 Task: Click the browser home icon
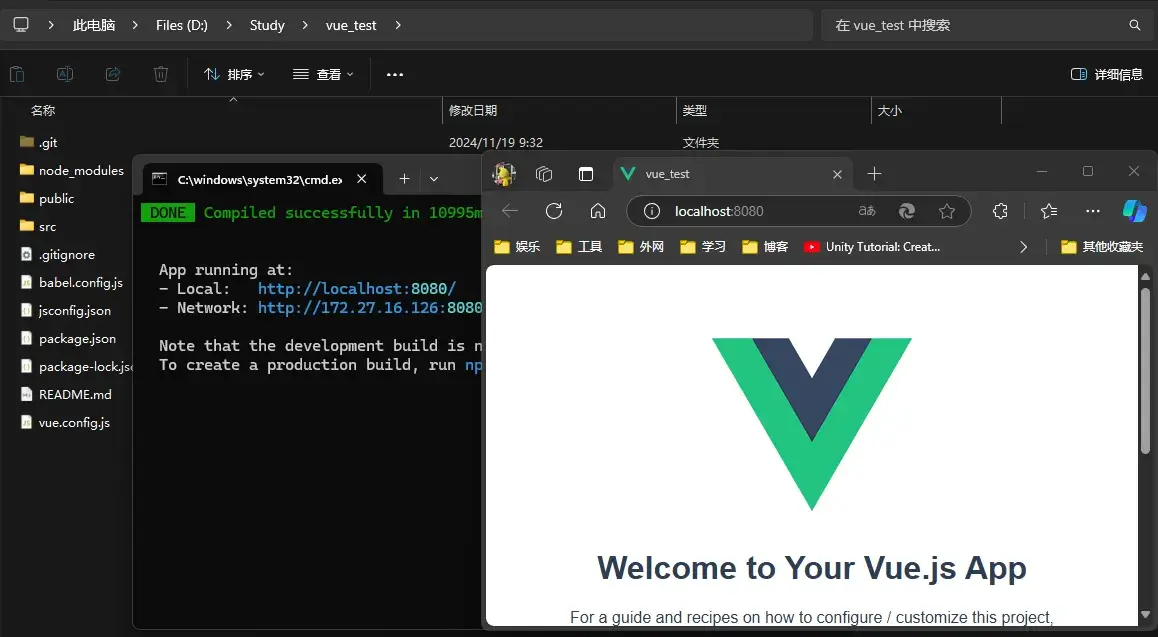(x=598, y=211)
